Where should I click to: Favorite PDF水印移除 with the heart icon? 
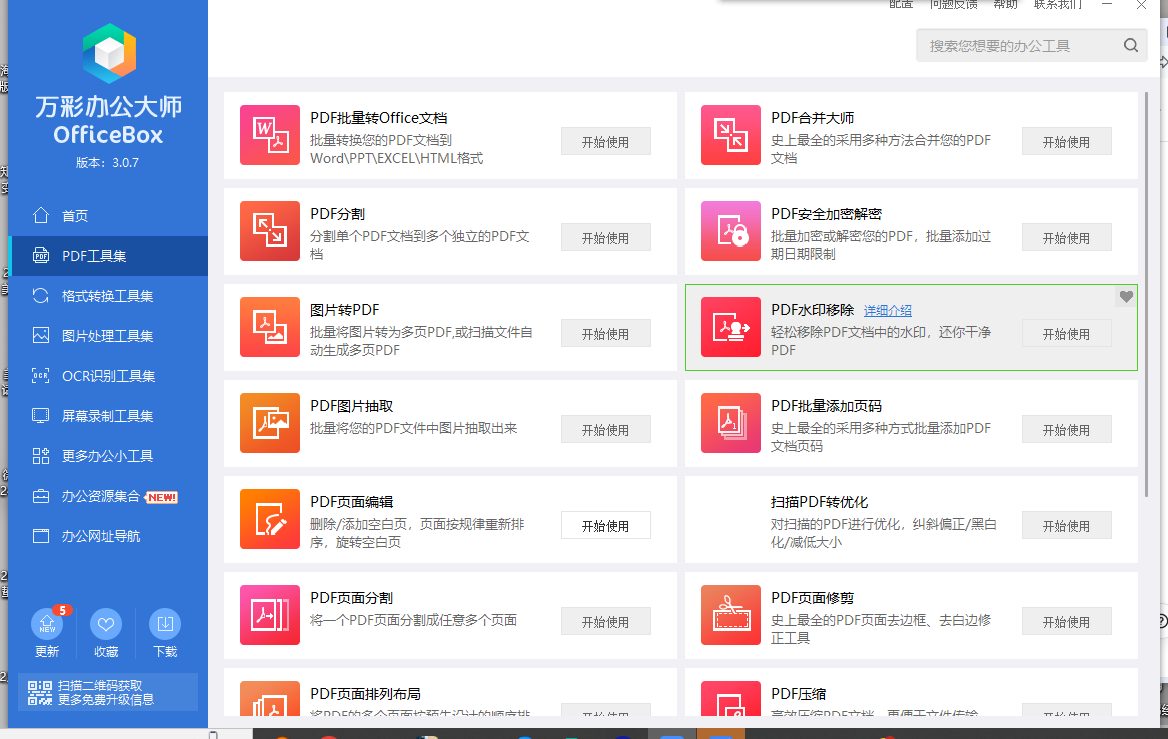click(1126, 296)
